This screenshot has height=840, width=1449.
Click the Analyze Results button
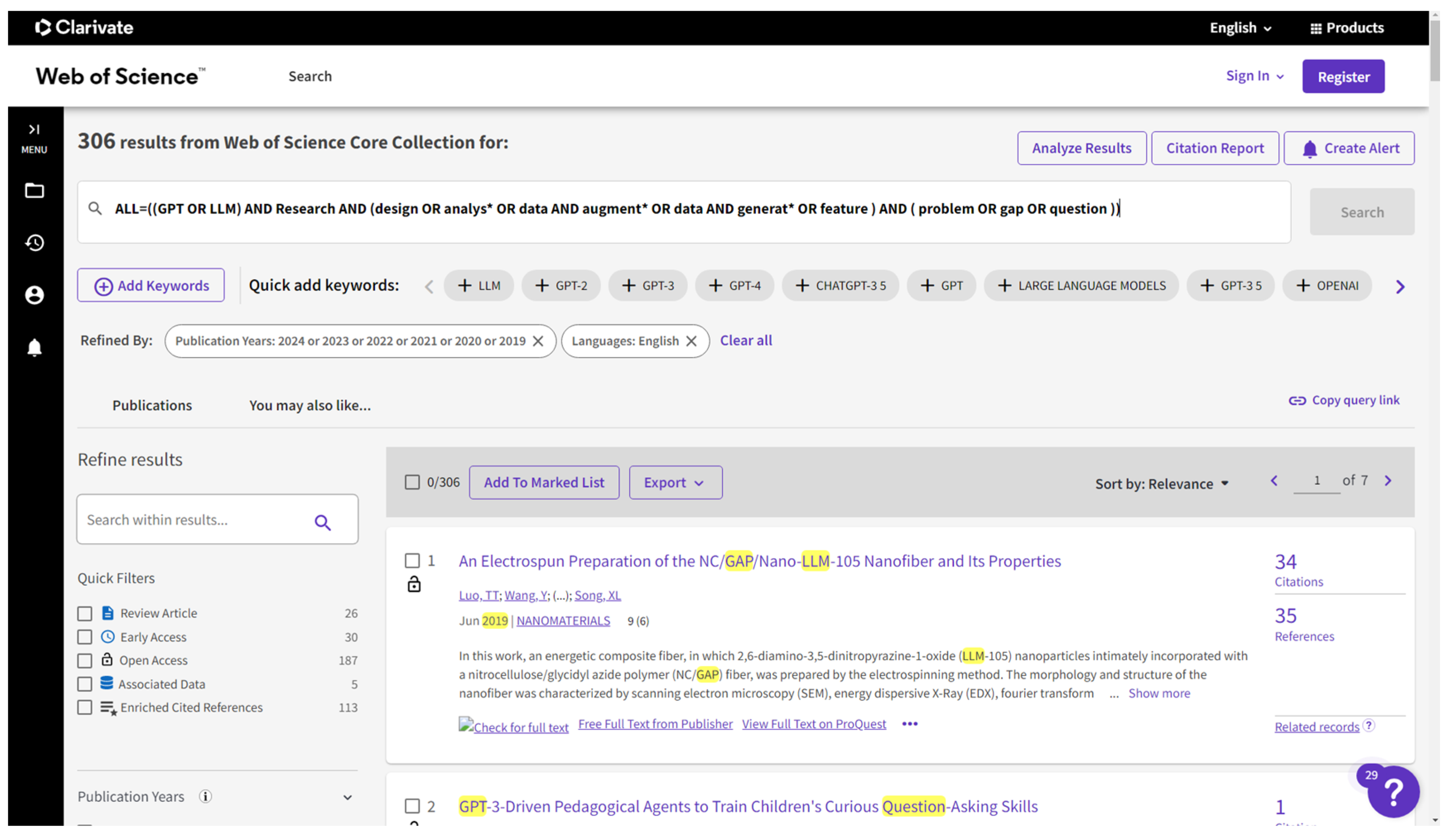pyautogui.click(x=1081, y=148)
